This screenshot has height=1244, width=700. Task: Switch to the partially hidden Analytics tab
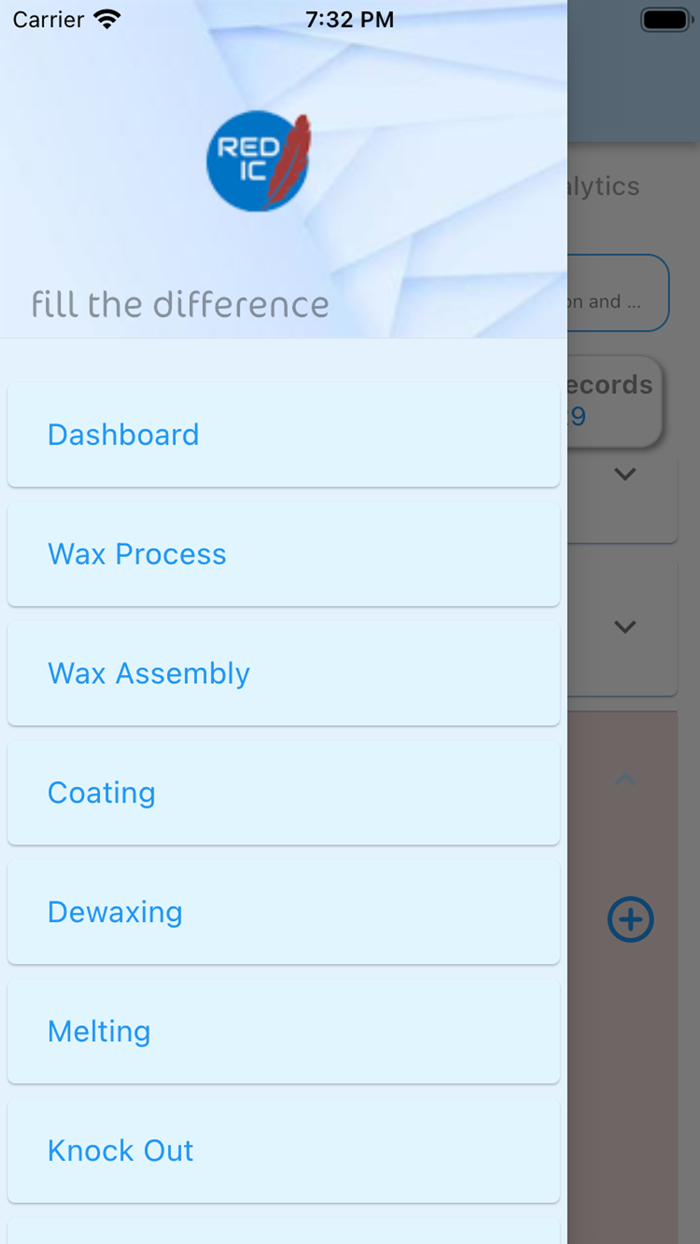[604, 186]
